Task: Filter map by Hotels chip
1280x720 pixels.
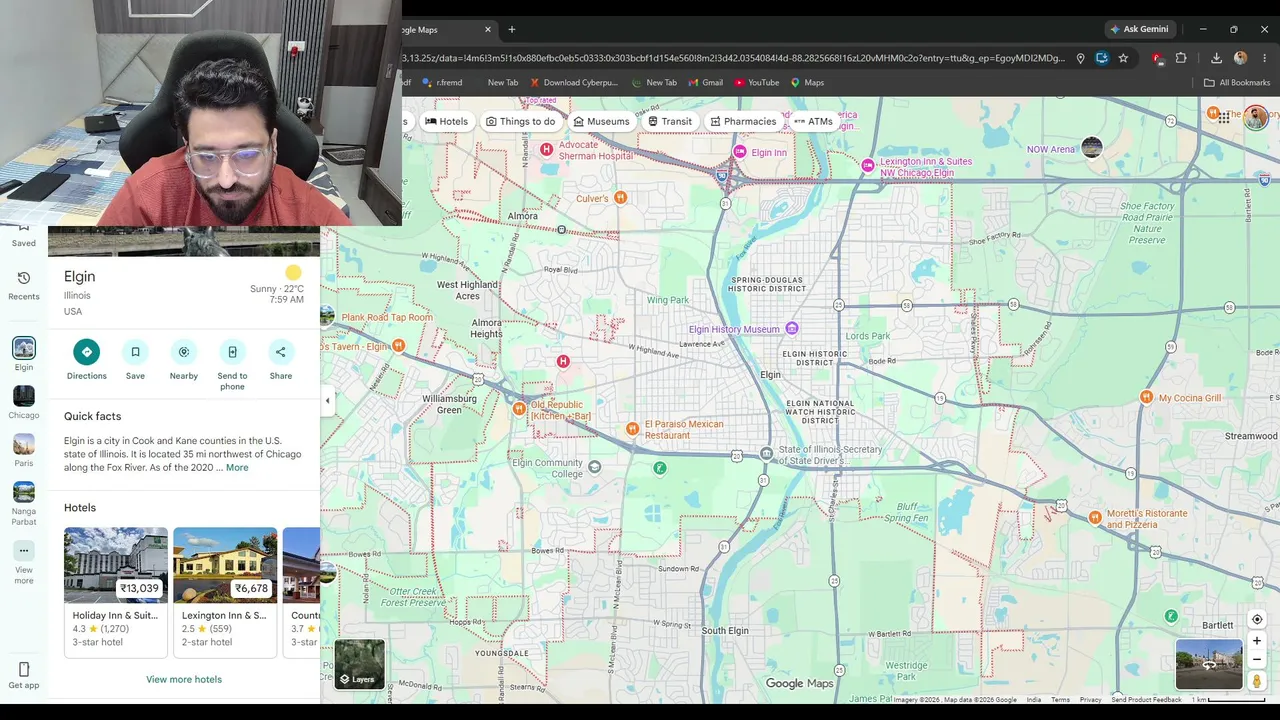Action: coord(446,121)
